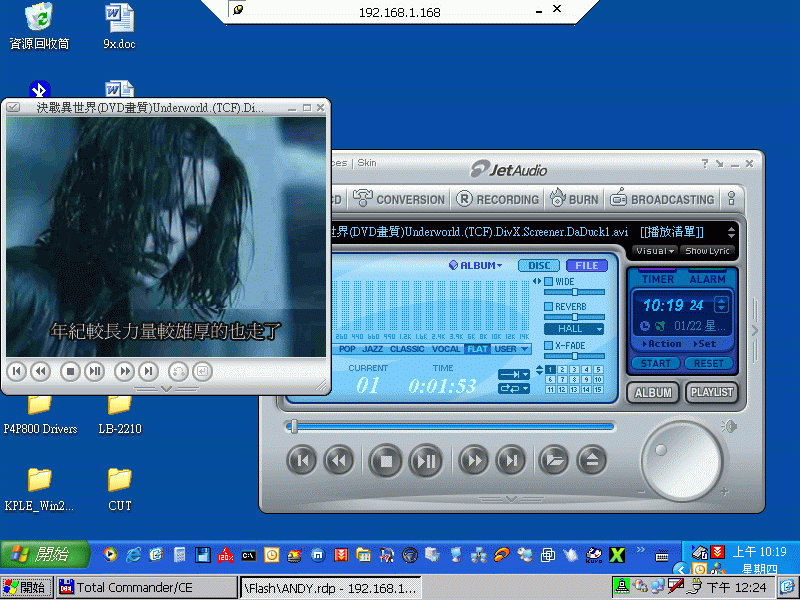Click the round volume knob

click(681, 461)
